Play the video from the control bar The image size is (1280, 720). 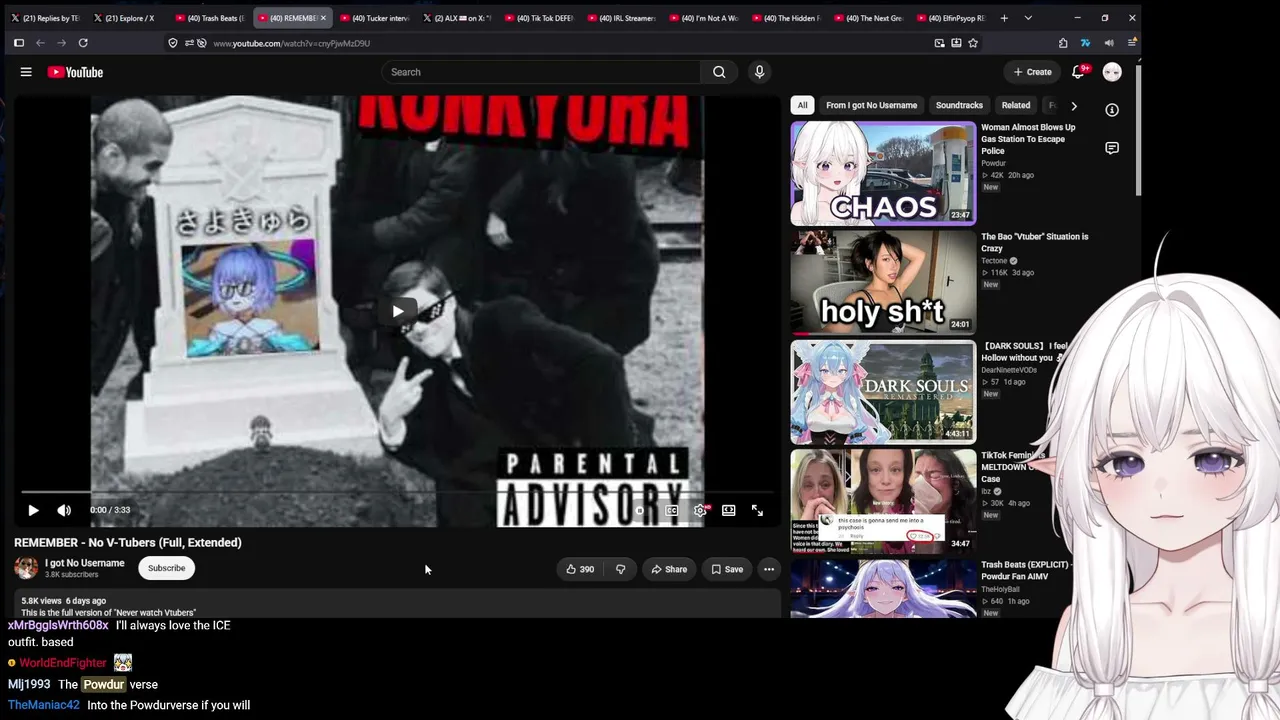[x=33, y=510]
